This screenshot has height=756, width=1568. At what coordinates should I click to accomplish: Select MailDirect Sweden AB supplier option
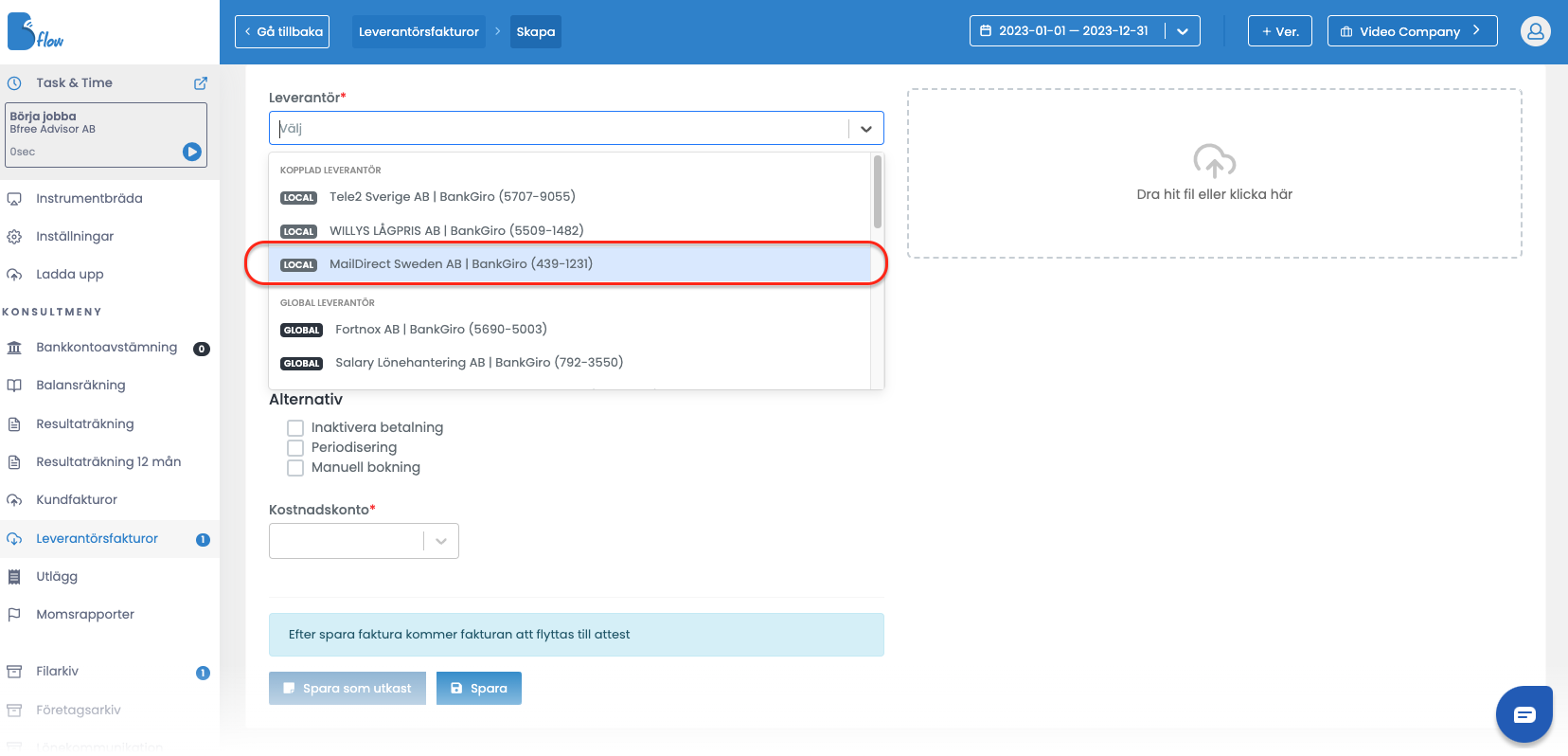[570, 264]
